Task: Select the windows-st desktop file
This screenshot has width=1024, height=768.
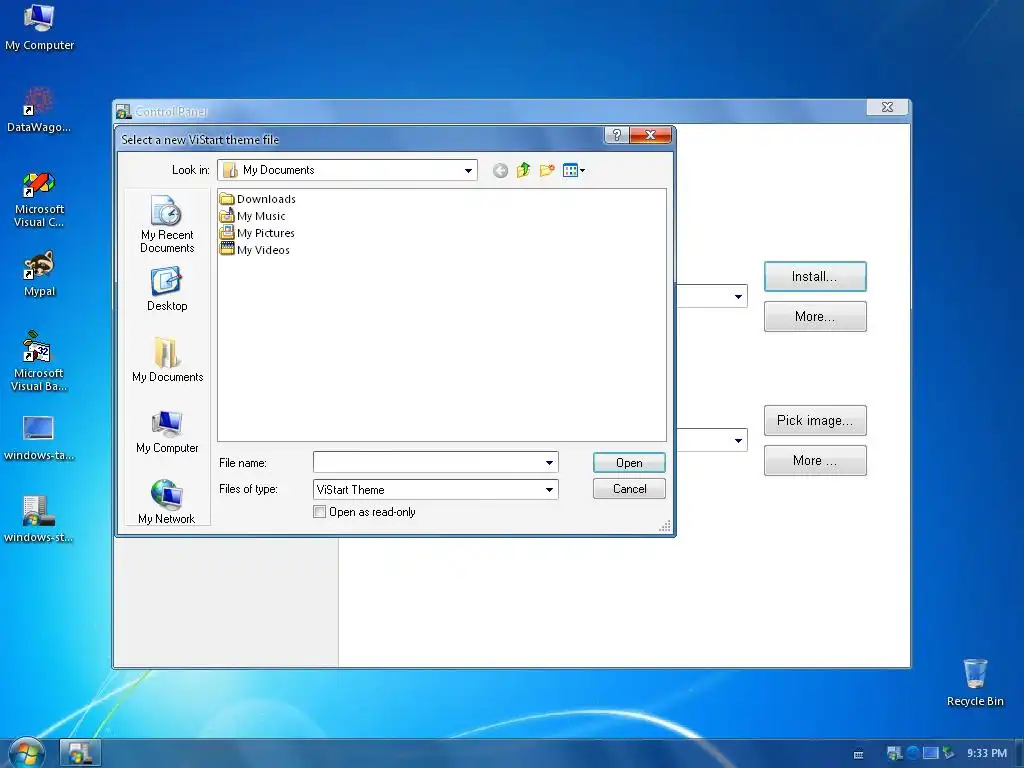Action: pyautogui.click(x=39, y=519)
